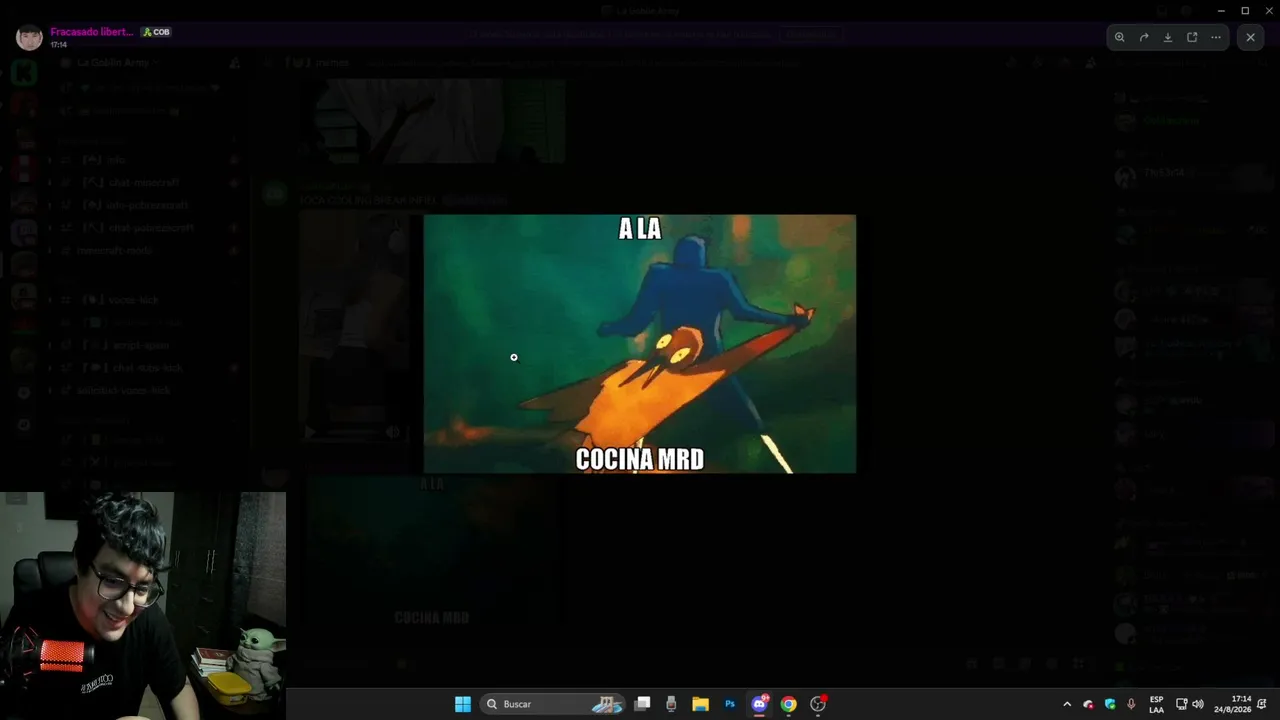Click the Buscar taskbar search box
1280x720 pixels.
(x=552, y=704)
